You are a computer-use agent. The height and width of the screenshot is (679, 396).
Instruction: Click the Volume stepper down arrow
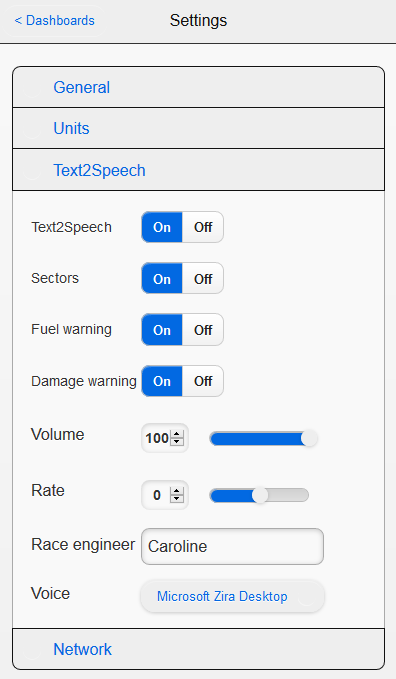[x=177, y=442]
